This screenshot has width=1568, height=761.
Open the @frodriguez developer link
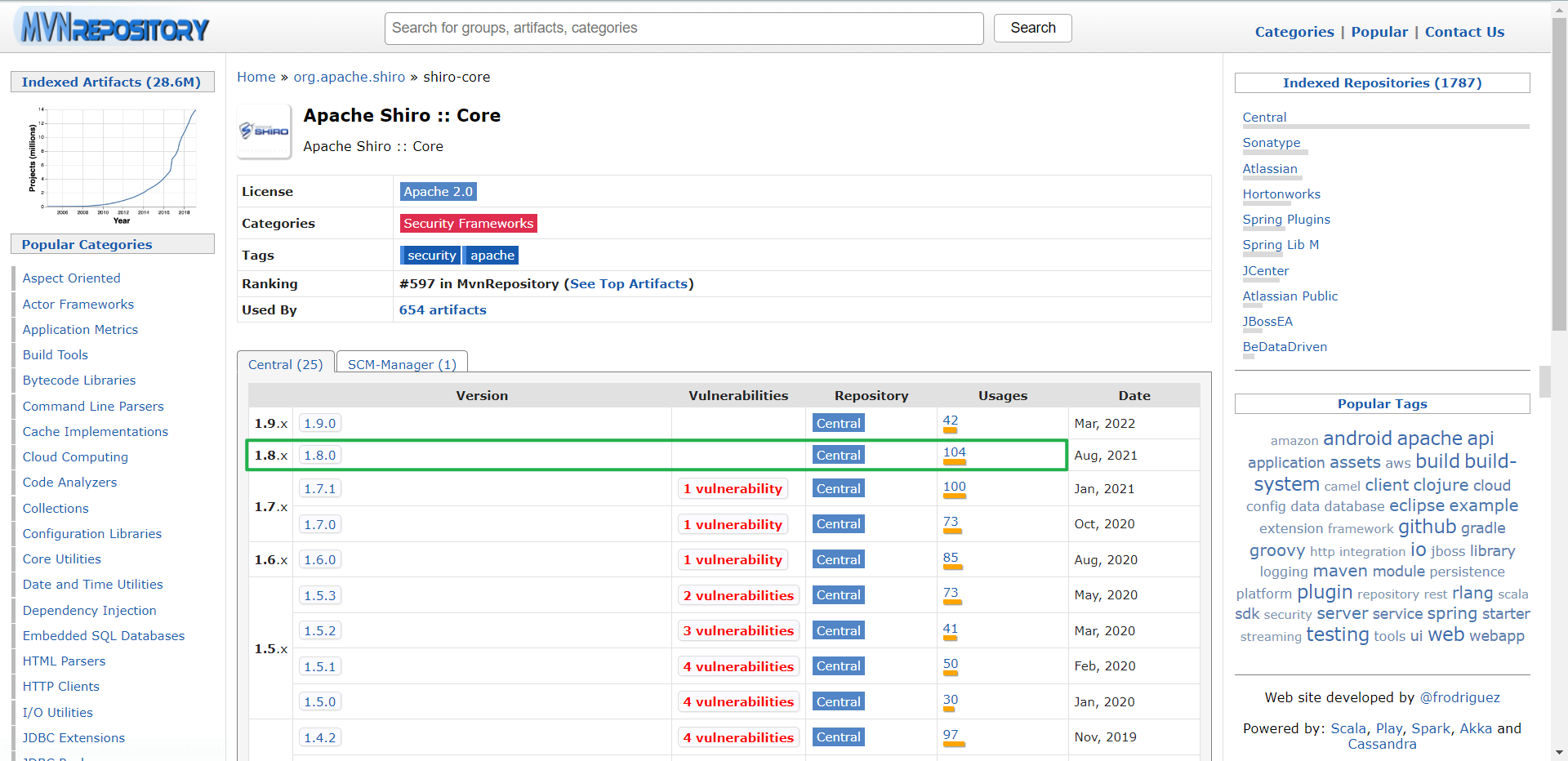(x=1459, y=697)
